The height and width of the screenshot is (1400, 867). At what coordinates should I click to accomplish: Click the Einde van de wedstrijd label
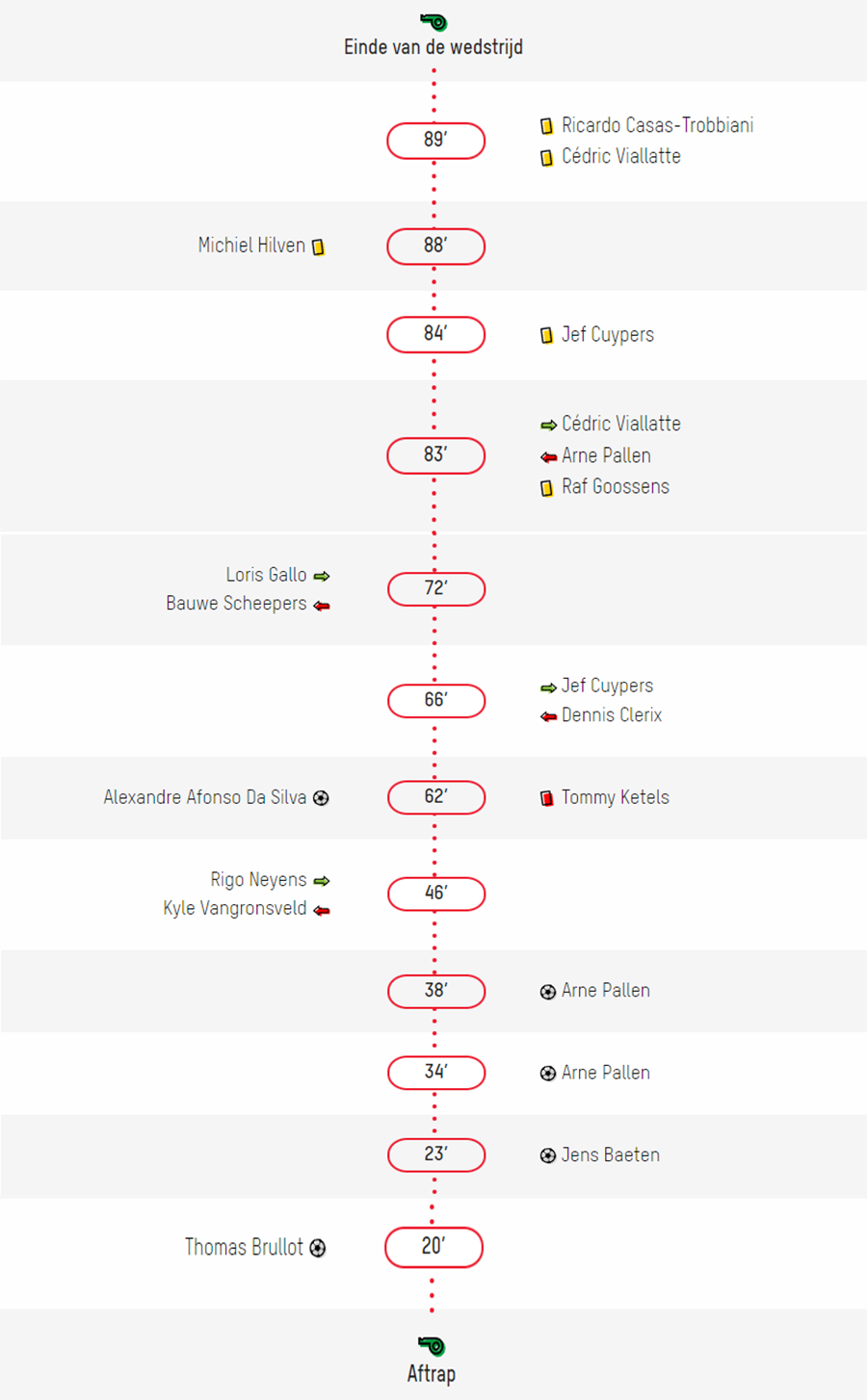[433, 47]
